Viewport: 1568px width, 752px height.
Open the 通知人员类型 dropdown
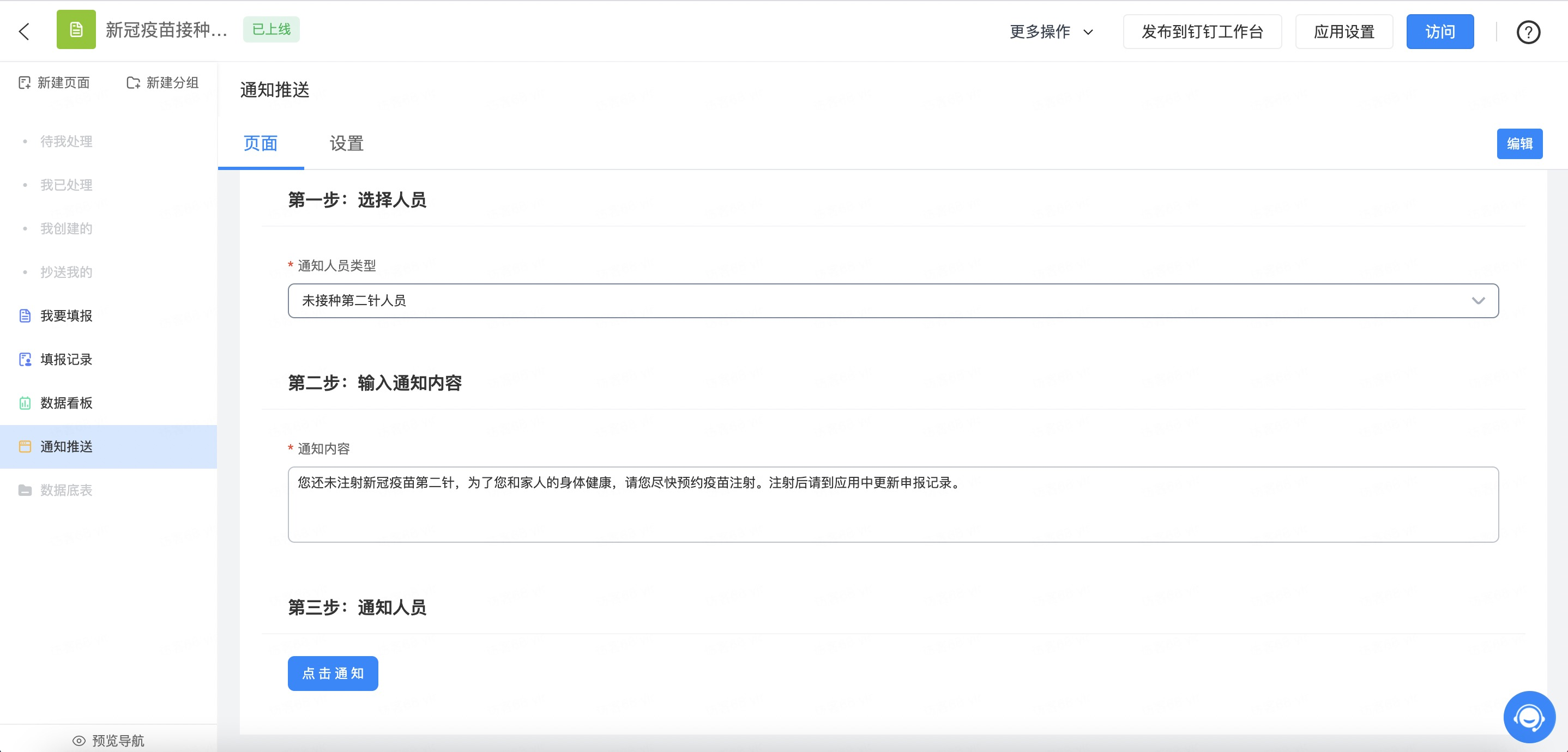coord(892,301)
